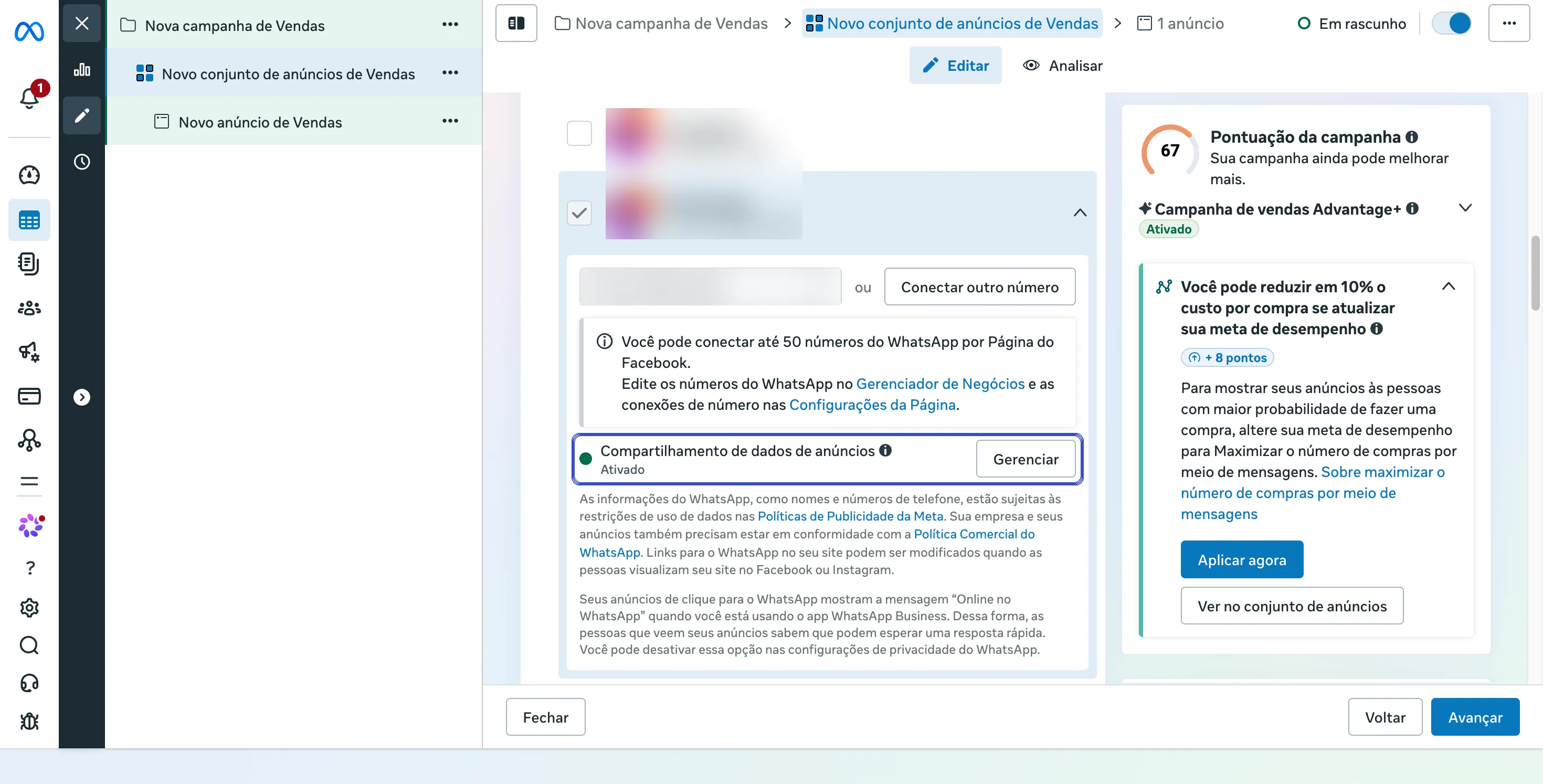Click info icon beside Pontuação da campanha

(1411, 137)
